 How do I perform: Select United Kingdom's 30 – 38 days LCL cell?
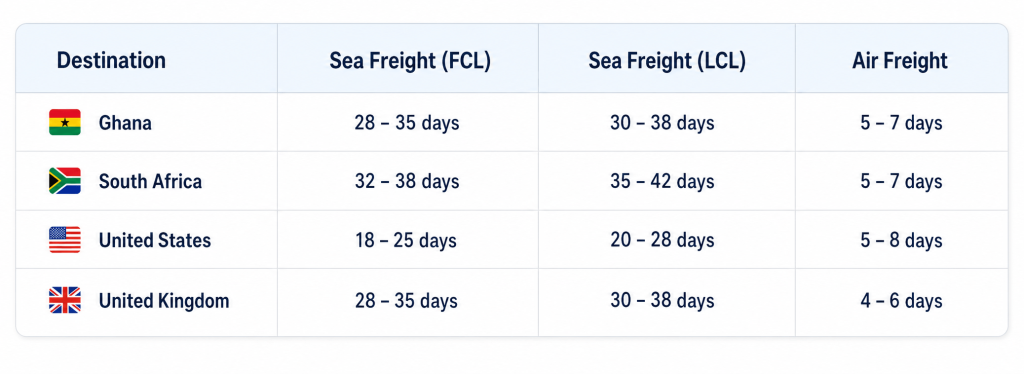click(x=662, y=301)
